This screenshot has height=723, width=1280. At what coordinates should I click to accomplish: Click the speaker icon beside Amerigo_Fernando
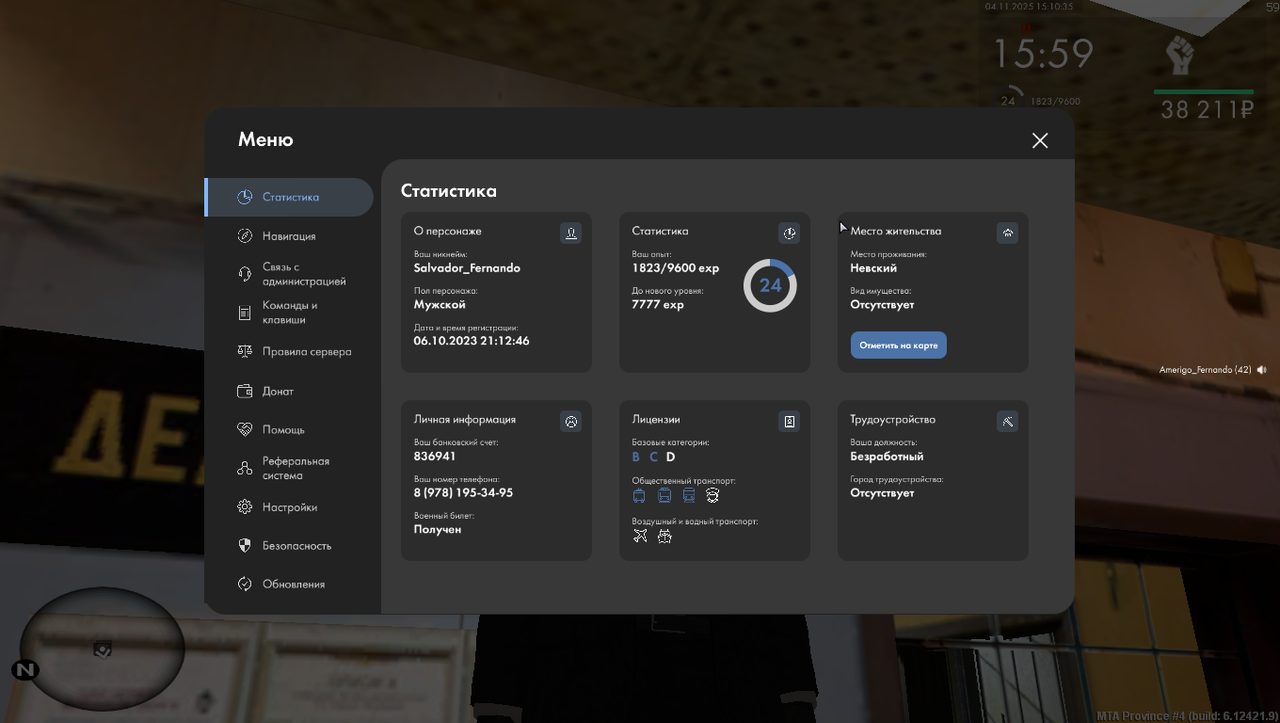click(1262, 370)
